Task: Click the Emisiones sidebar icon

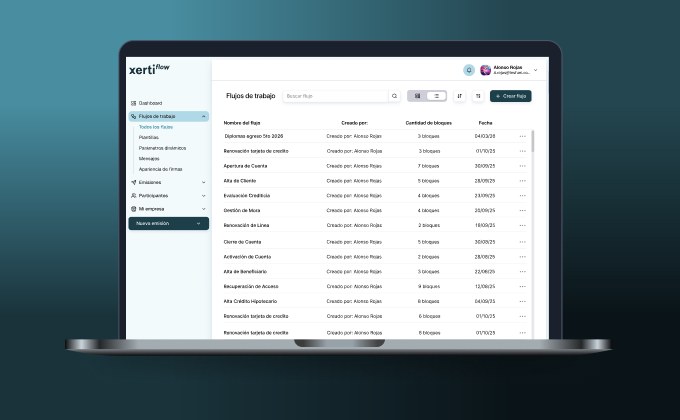Action: [x=134, y=183]
